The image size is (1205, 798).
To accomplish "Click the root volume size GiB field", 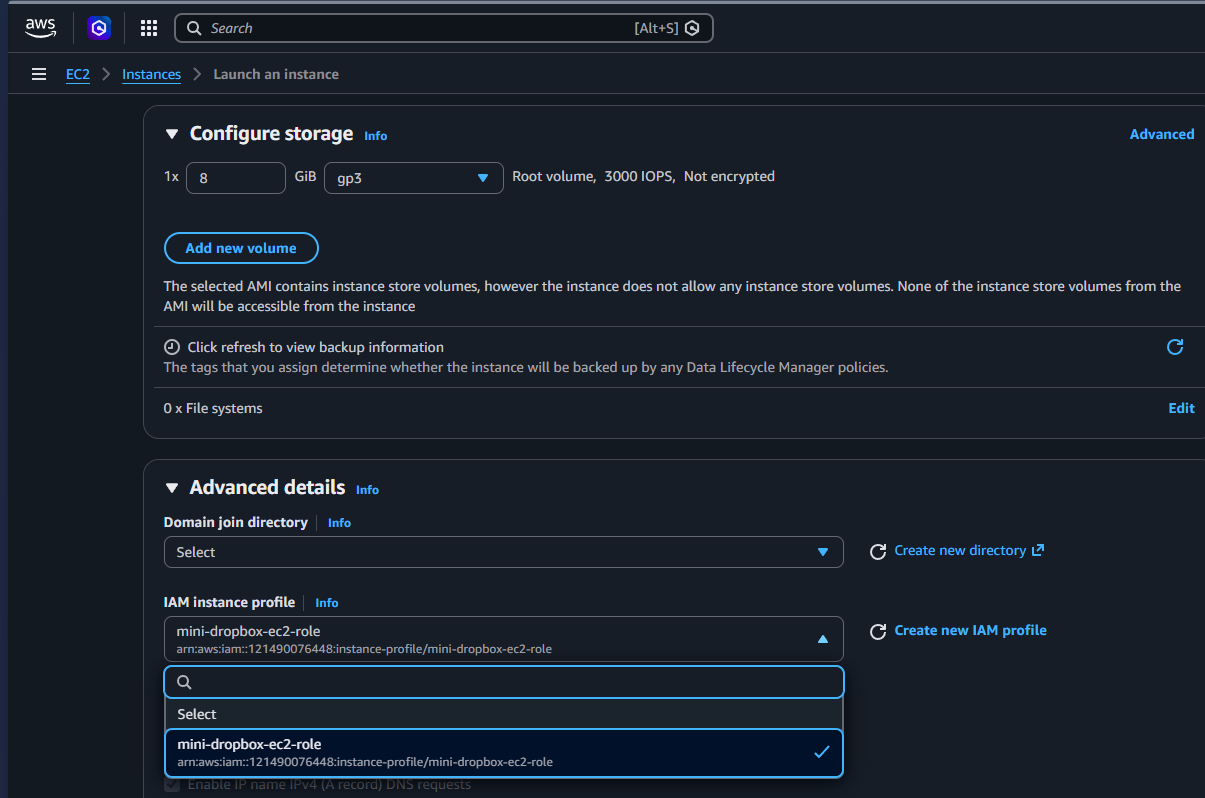I will [x=236, y=178].
